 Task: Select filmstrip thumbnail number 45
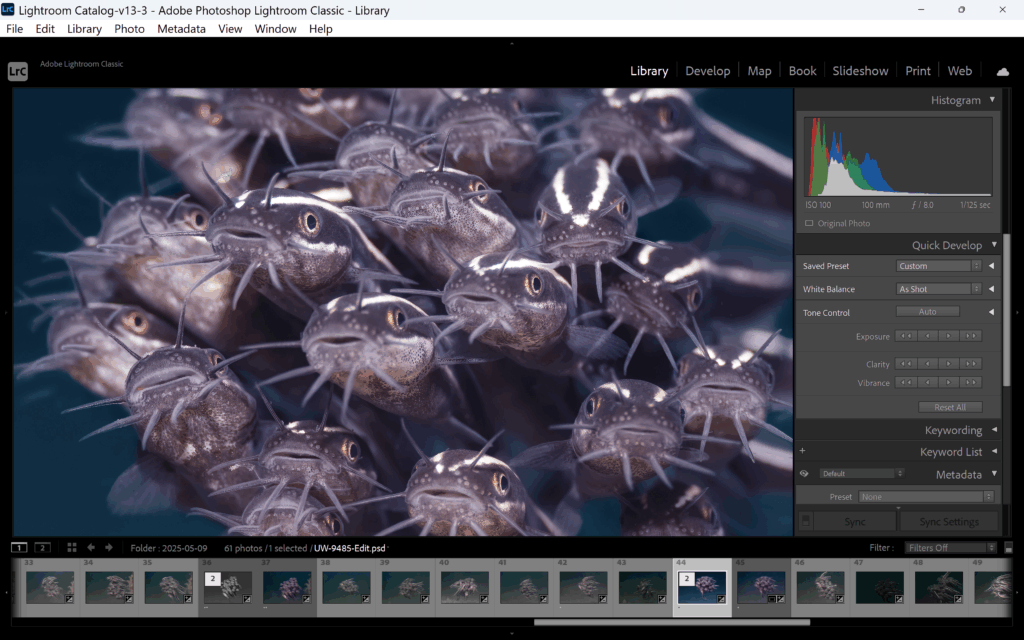761,587
